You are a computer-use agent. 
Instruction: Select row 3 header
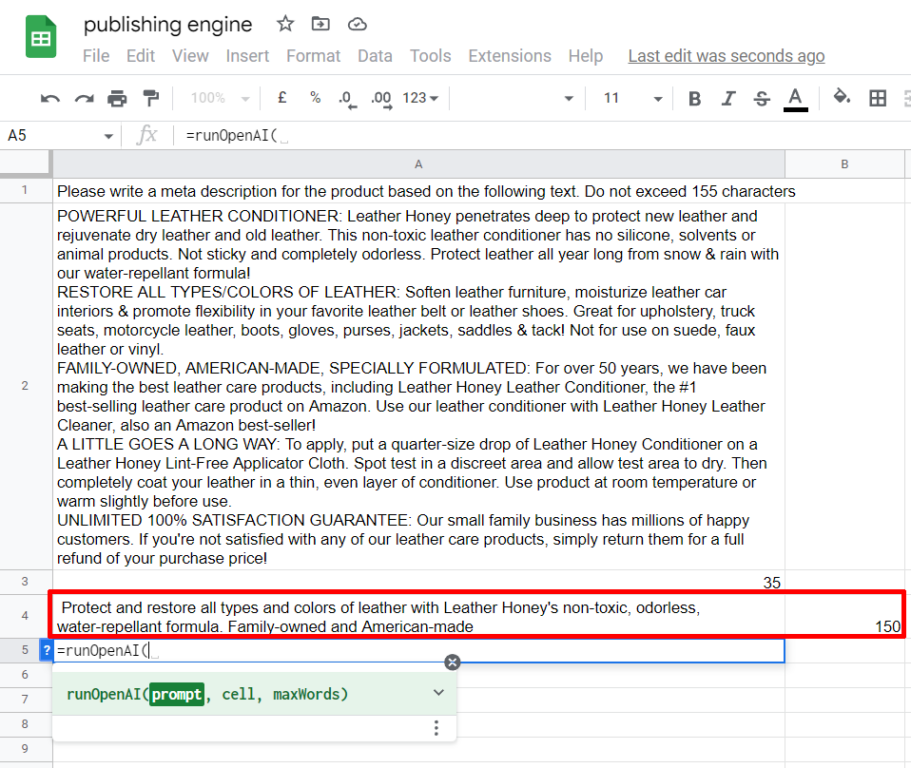[x=25, y=582]
